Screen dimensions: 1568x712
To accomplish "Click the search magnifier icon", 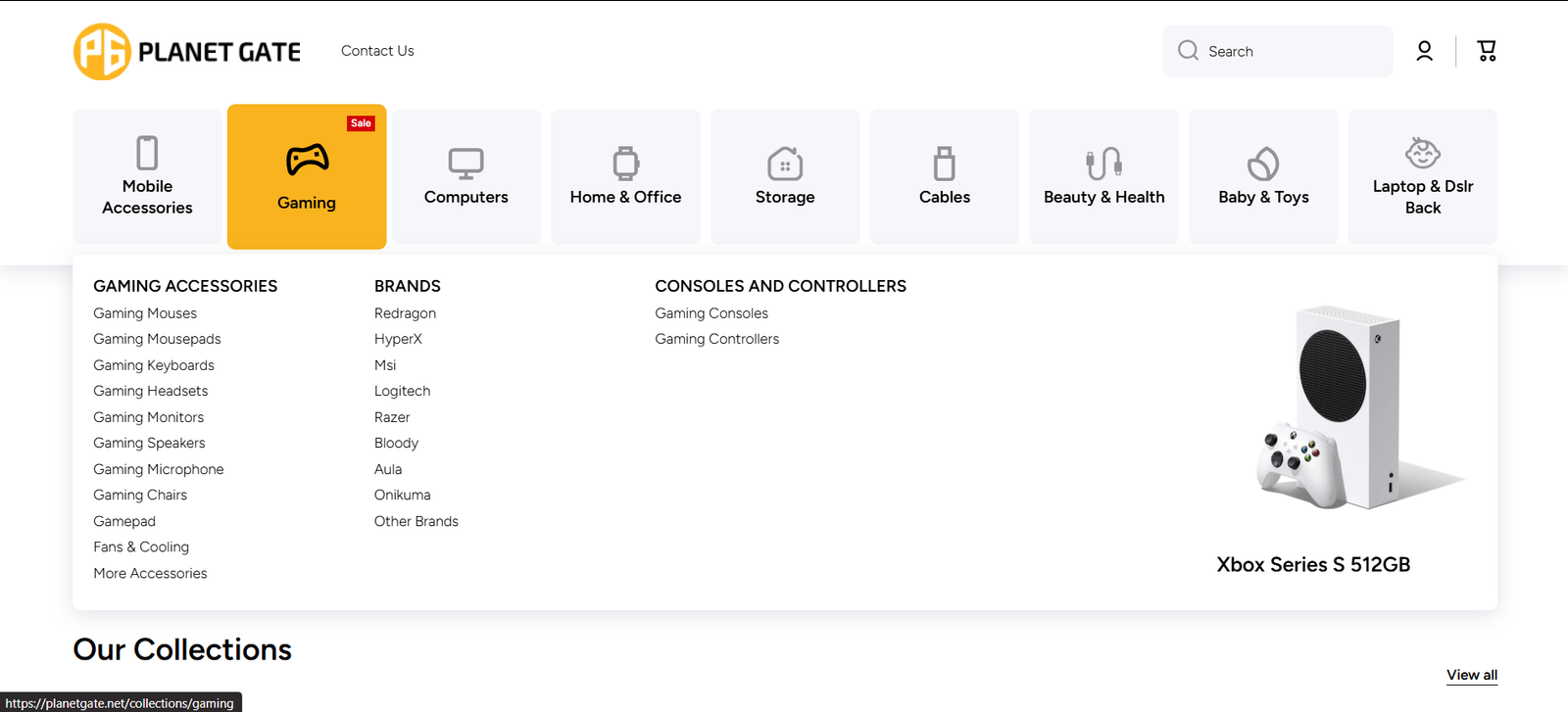I will click(1188, 51).
